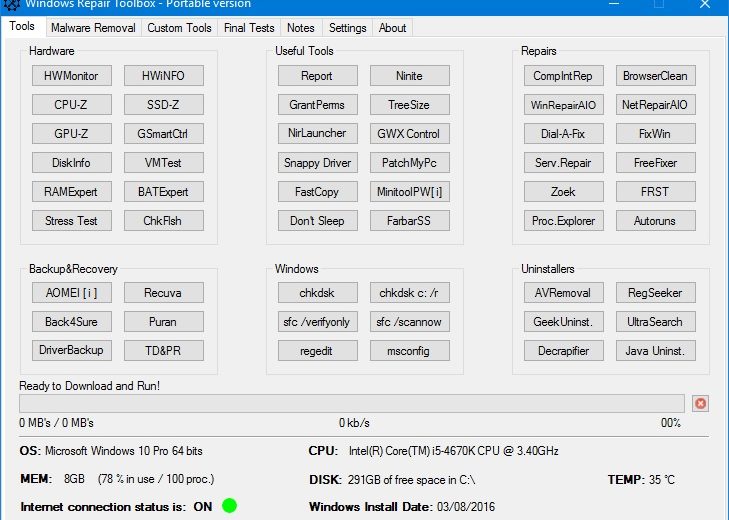Image resolution: width=729 pixels, height=520 pixels.
Task: Open DiskInfo
Action: click(72, 163)
